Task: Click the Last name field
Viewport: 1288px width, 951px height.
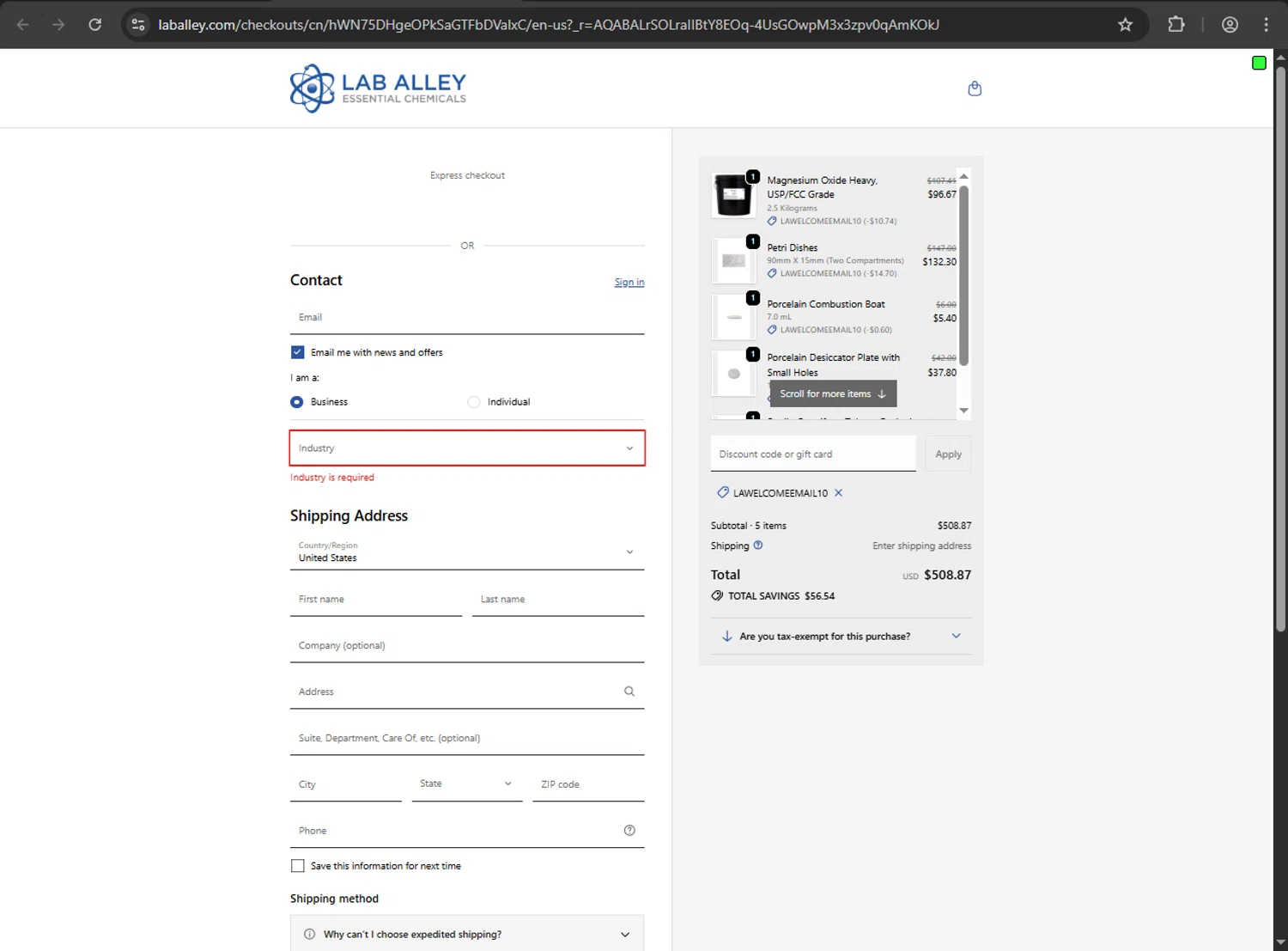Action: click(558, 599)
